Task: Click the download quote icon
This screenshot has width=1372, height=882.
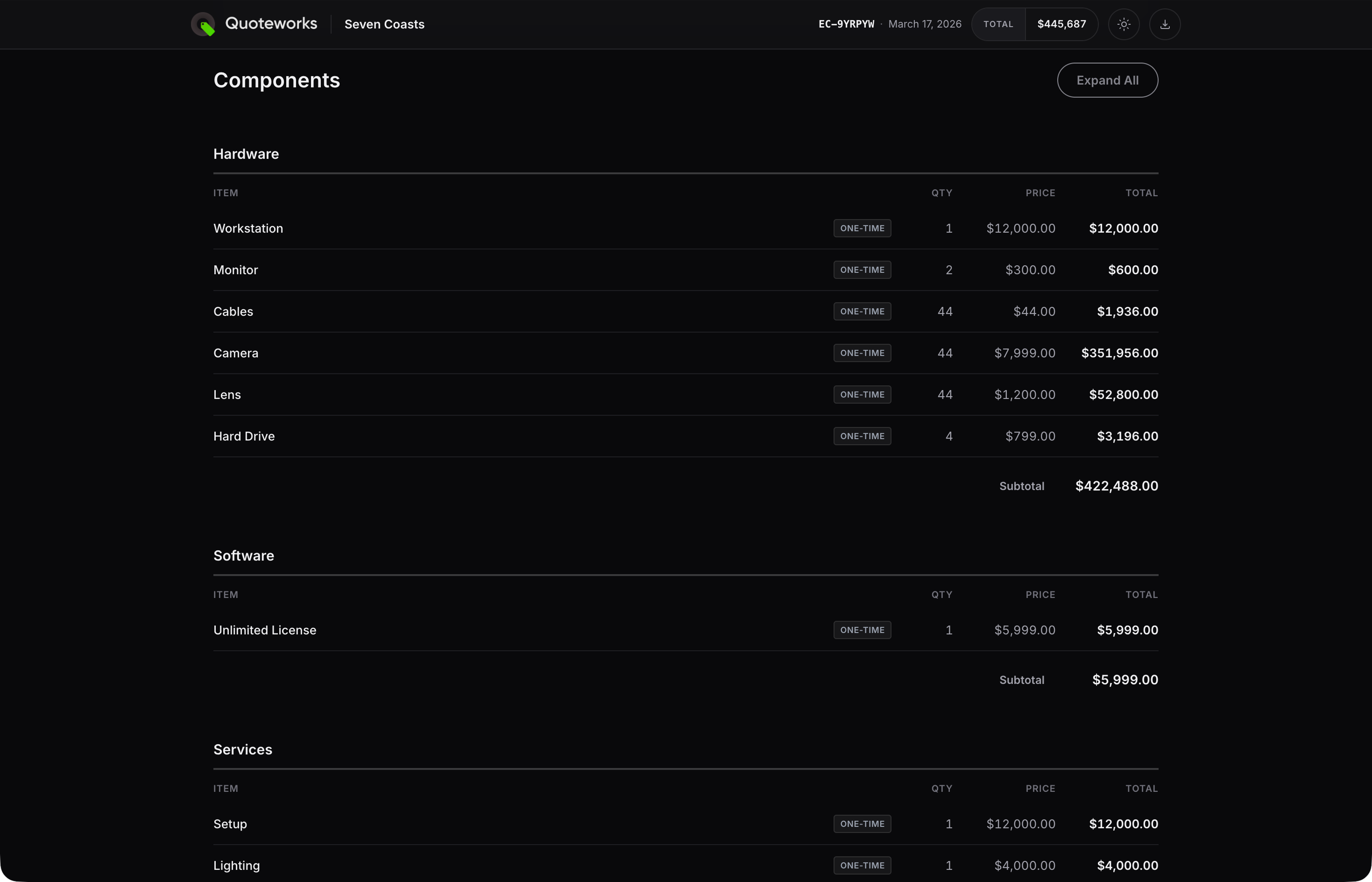Action: 1165,25
